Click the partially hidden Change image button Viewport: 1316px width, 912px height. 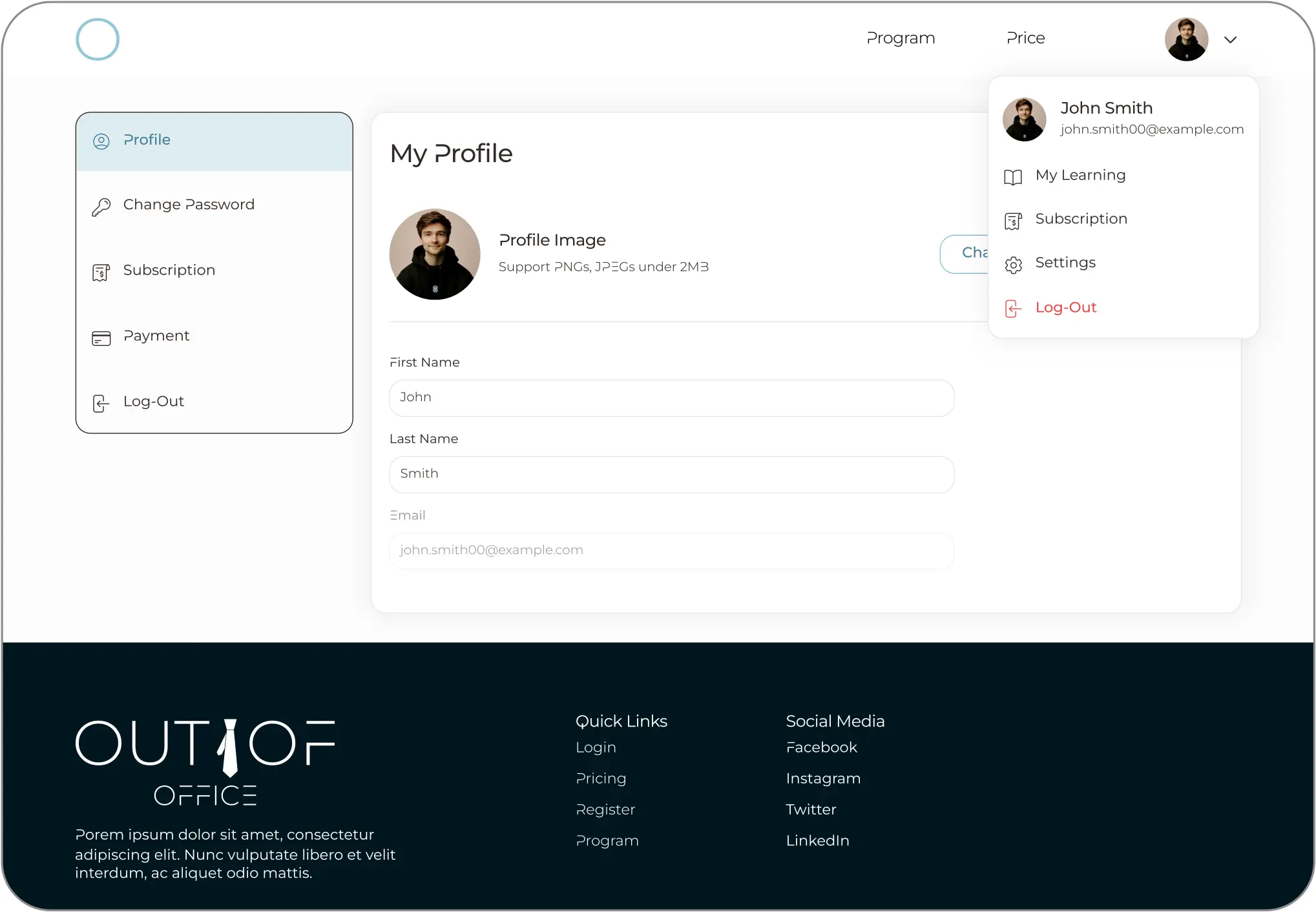coord(964,254)
